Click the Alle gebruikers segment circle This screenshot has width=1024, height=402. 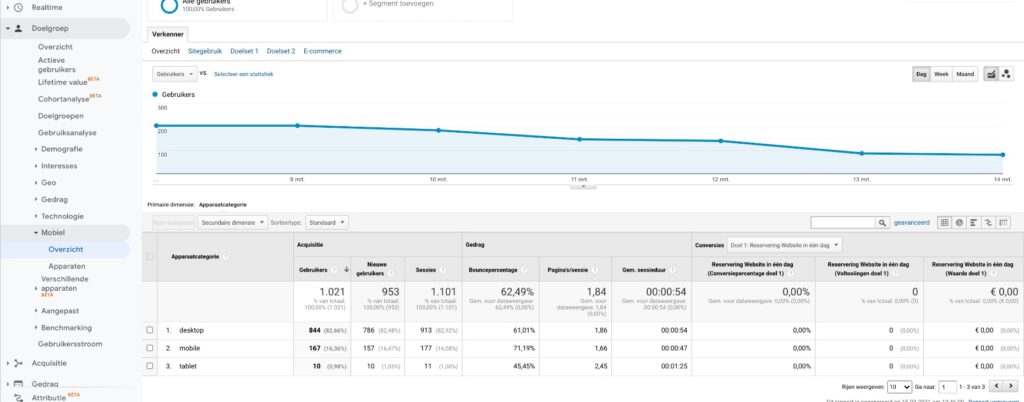pyautogui.click(x=169, y=5)
